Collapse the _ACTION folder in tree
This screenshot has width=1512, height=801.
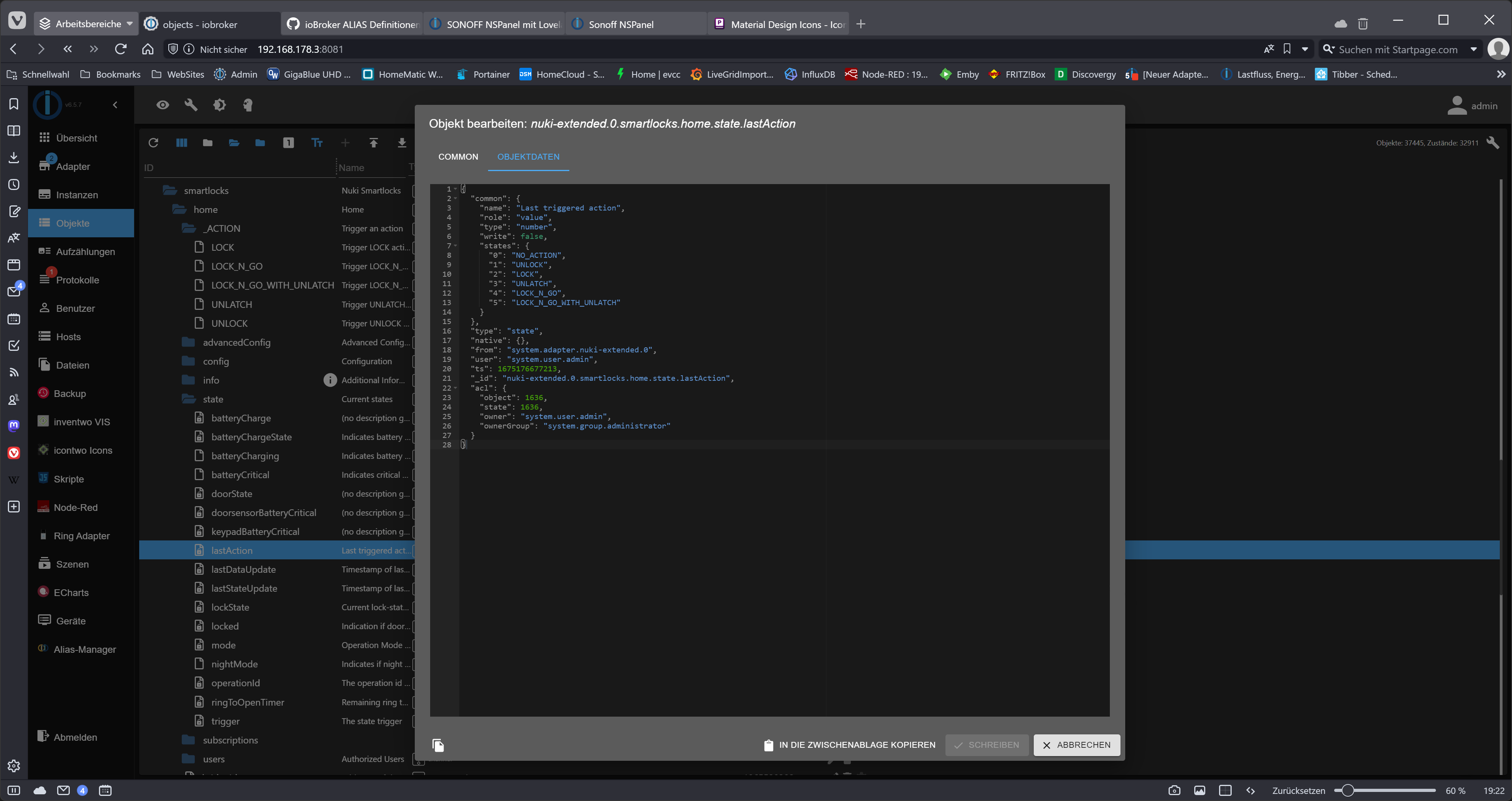coord(188,228)
